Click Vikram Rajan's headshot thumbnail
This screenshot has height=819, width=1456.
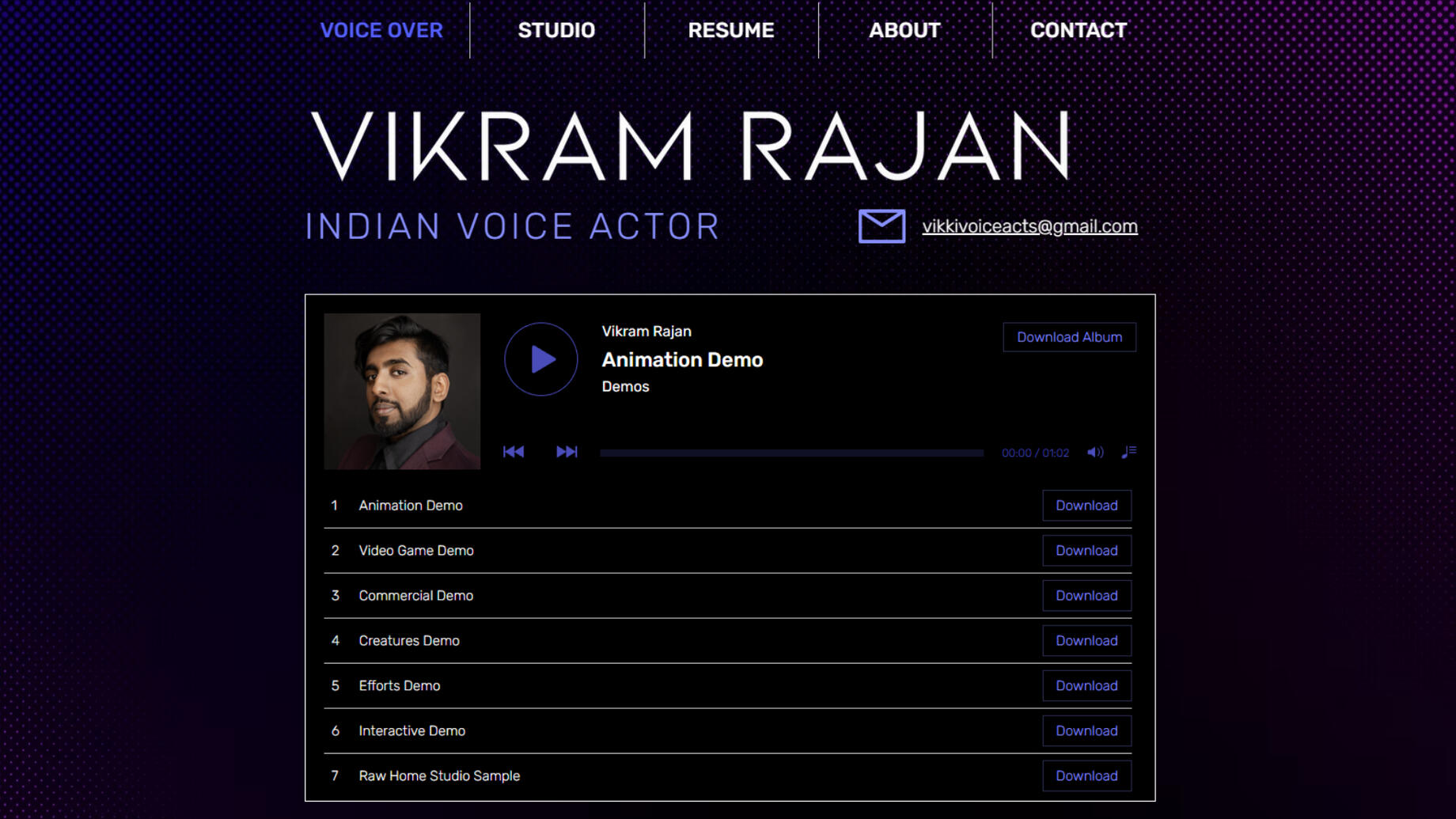402,391
